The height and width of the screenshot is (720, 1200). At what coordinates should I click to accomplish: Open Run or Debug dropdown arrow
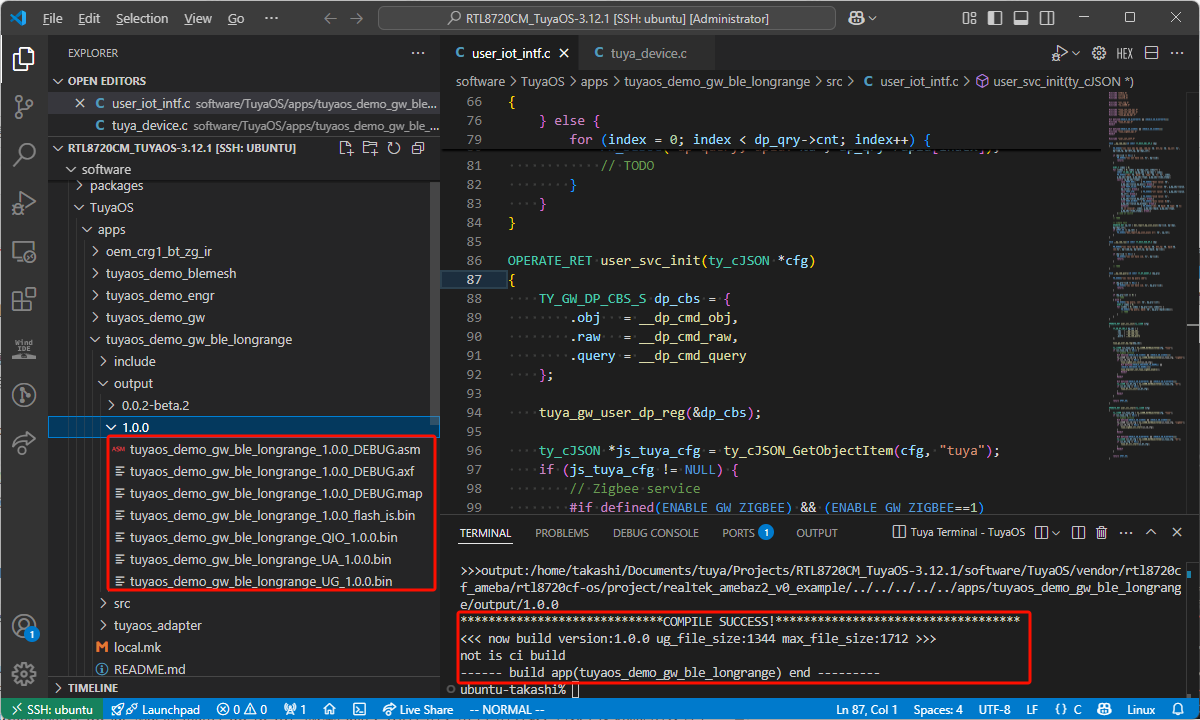[x=1076, y=53]
